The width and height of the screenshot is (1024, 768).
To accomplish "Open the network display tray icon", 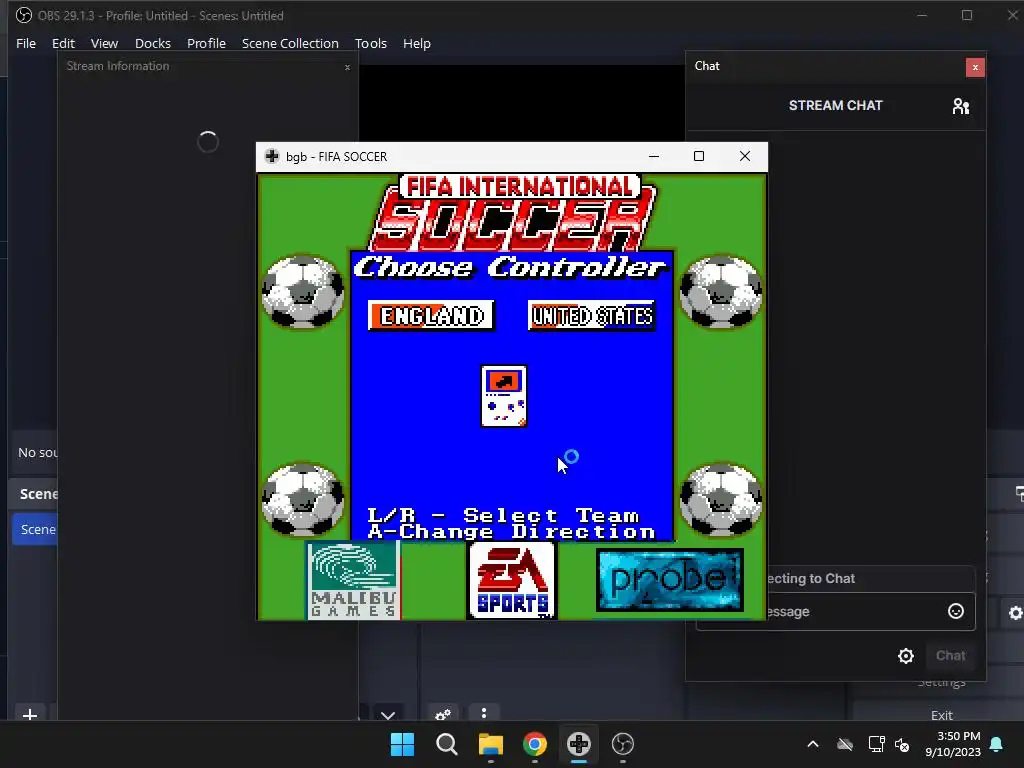I will click(x=876, y=744).
